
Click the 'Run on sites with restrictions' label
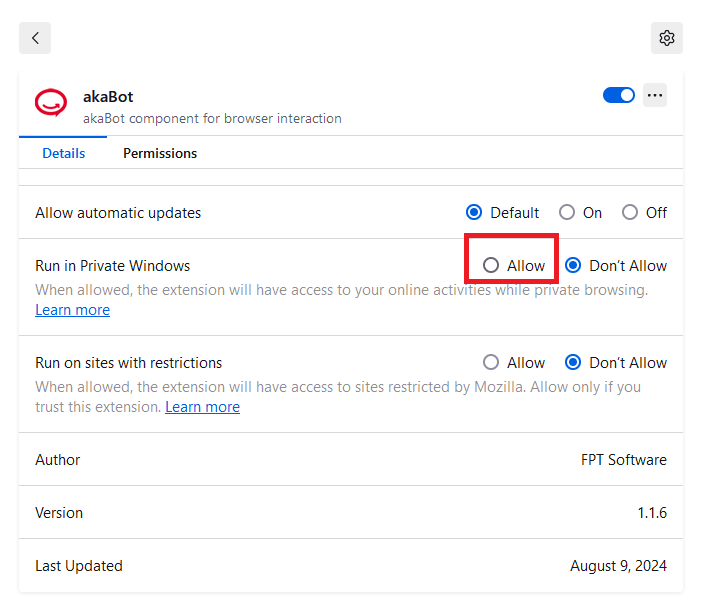129,363
